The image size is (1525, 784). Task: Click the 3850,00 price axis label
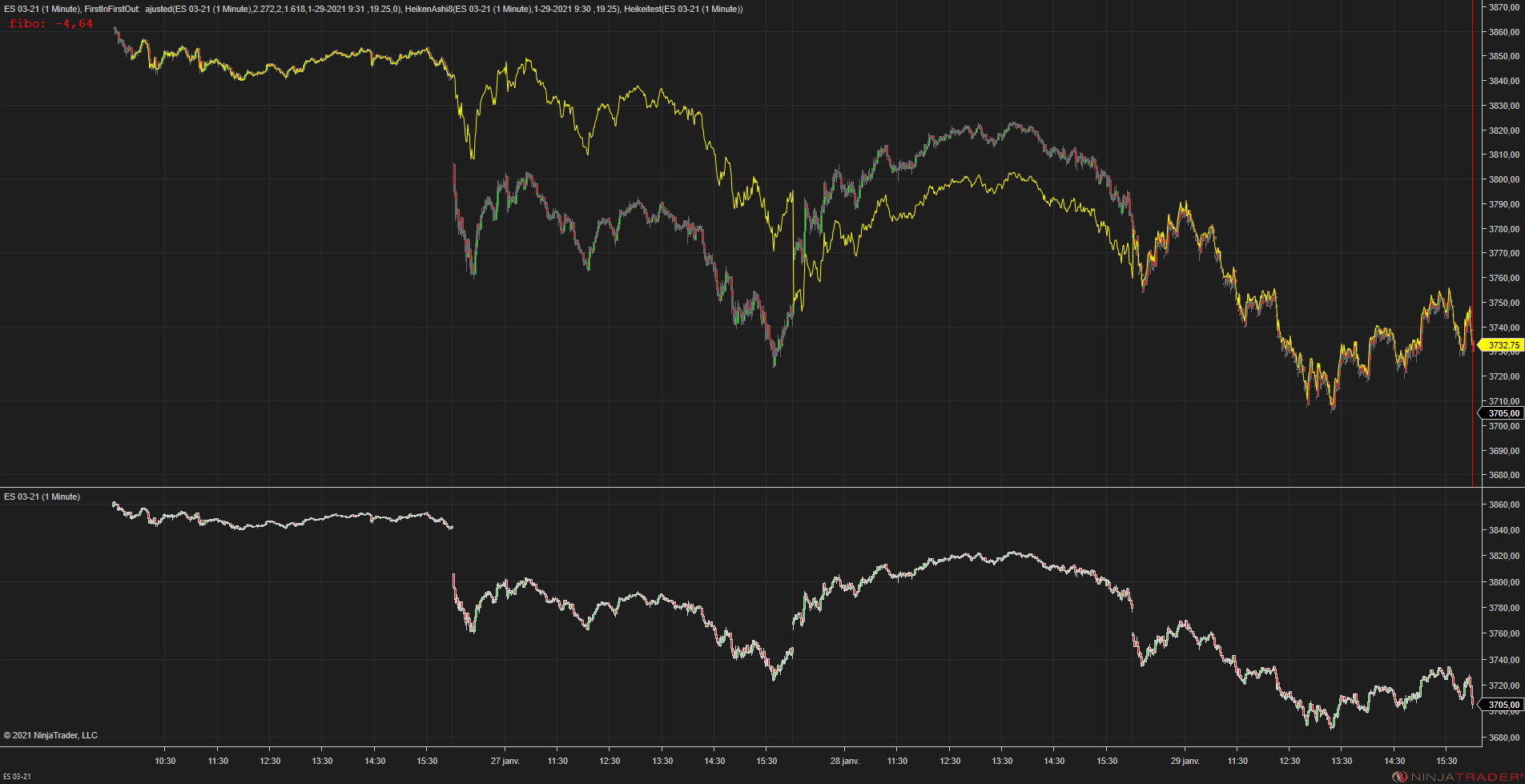tap(1503, 57)
